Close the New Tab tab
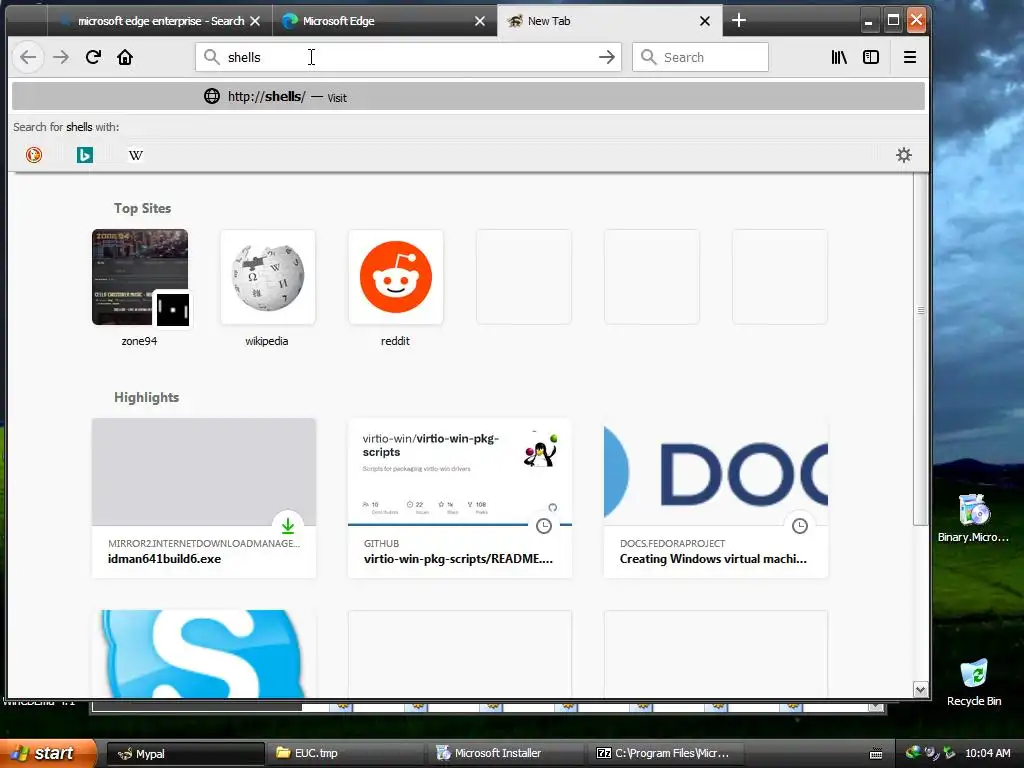The image size is (1024, 768). click(705, 21)
